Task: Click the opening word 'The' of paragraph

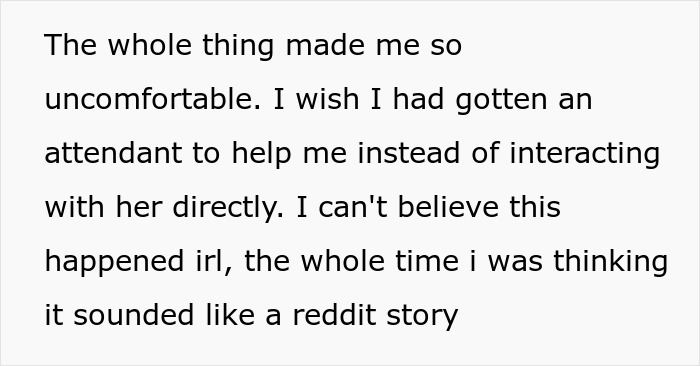Action: pos(71,45)
